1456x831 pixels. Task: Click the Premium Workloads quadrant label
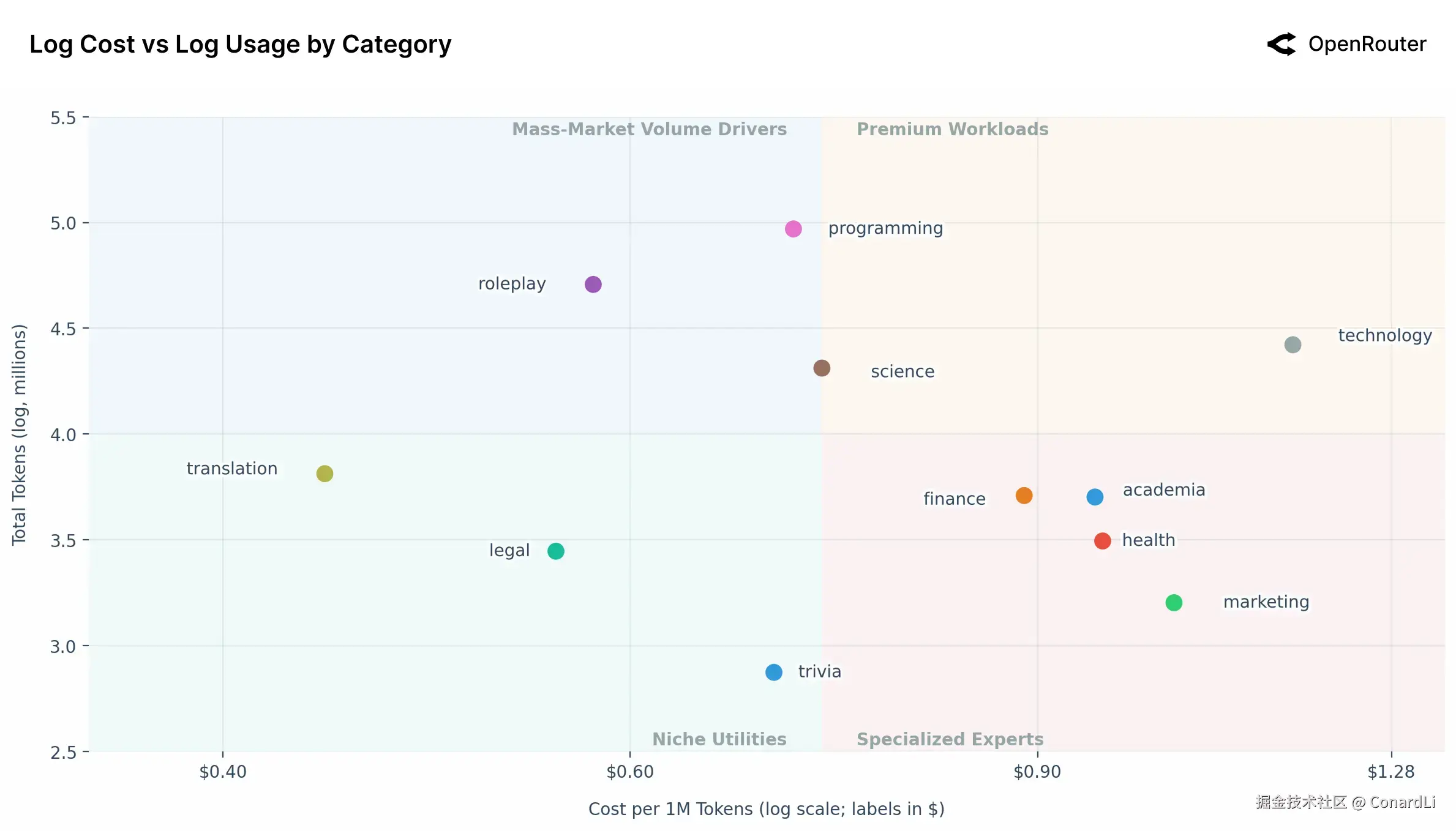coord(952,129)
